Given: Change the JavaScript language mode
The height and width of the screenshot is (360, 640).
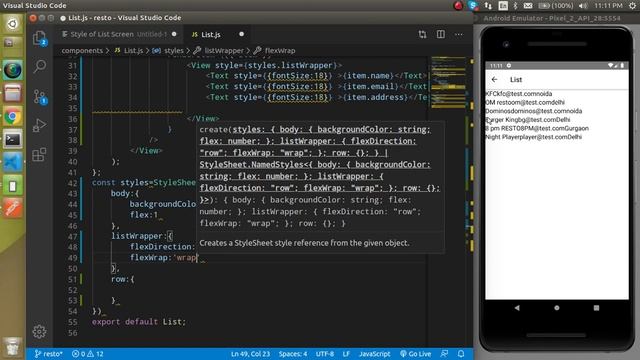Looking at the screenshot, I should 374,354.
